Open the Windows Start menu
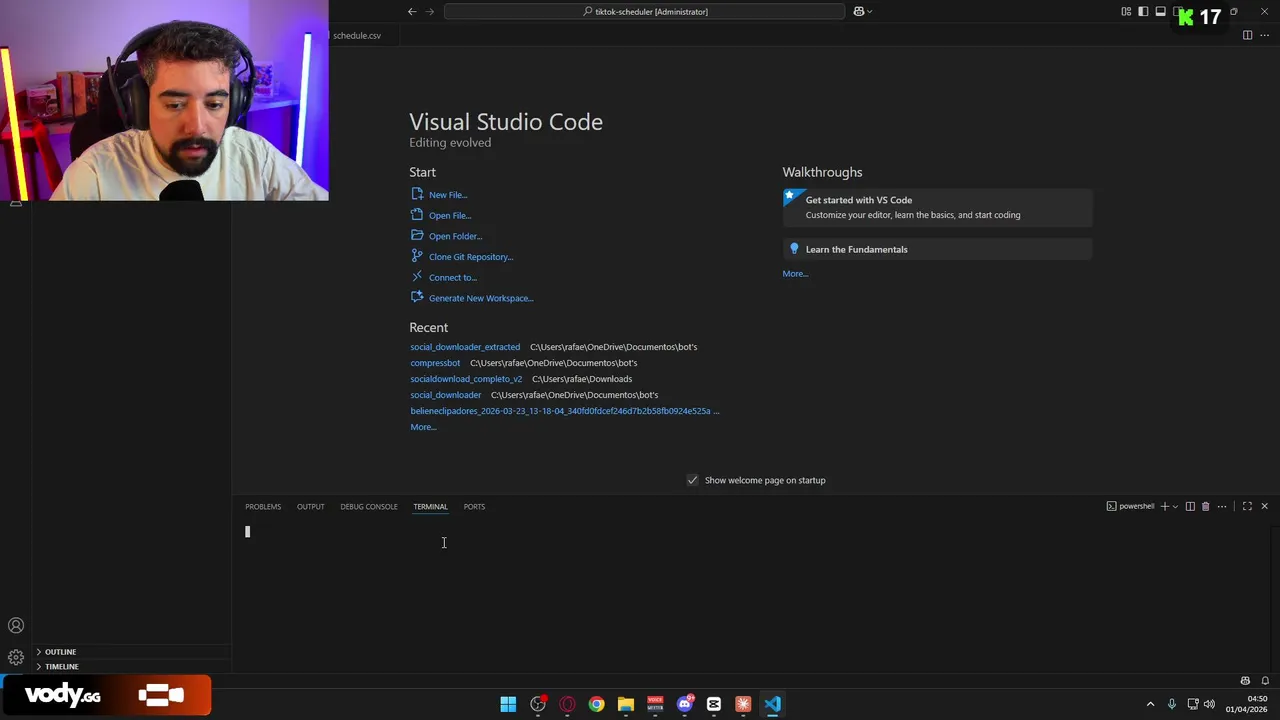1280x720 pixels. tap(508, 704)
